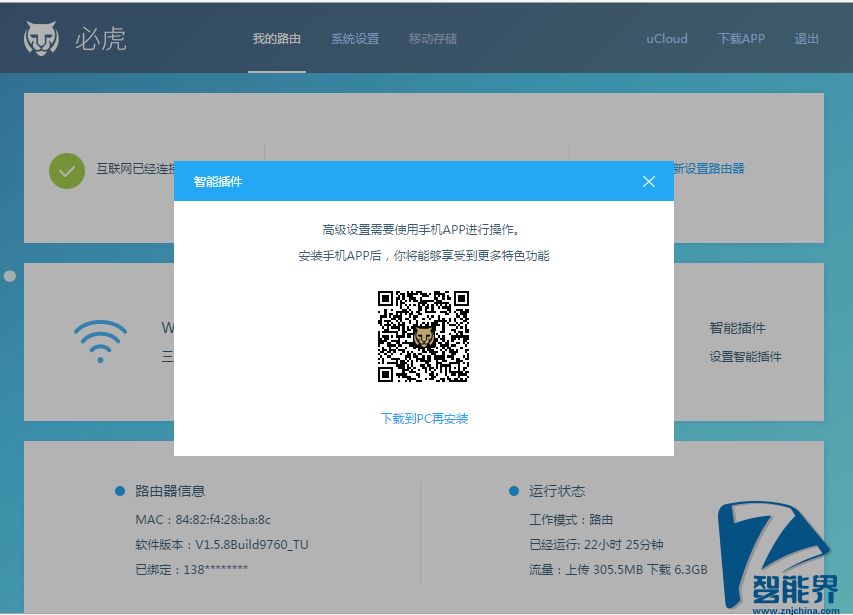
Task: Open the 我的路由 tab
Action: pyautogui.click(x=276, y=39)
